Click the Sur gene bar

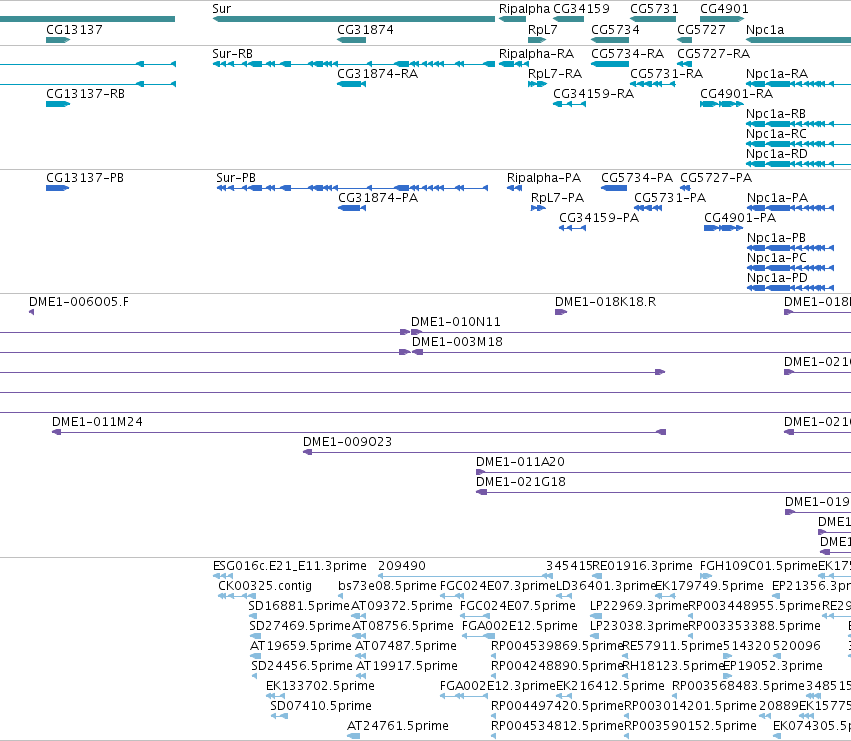tap(354, 19)
